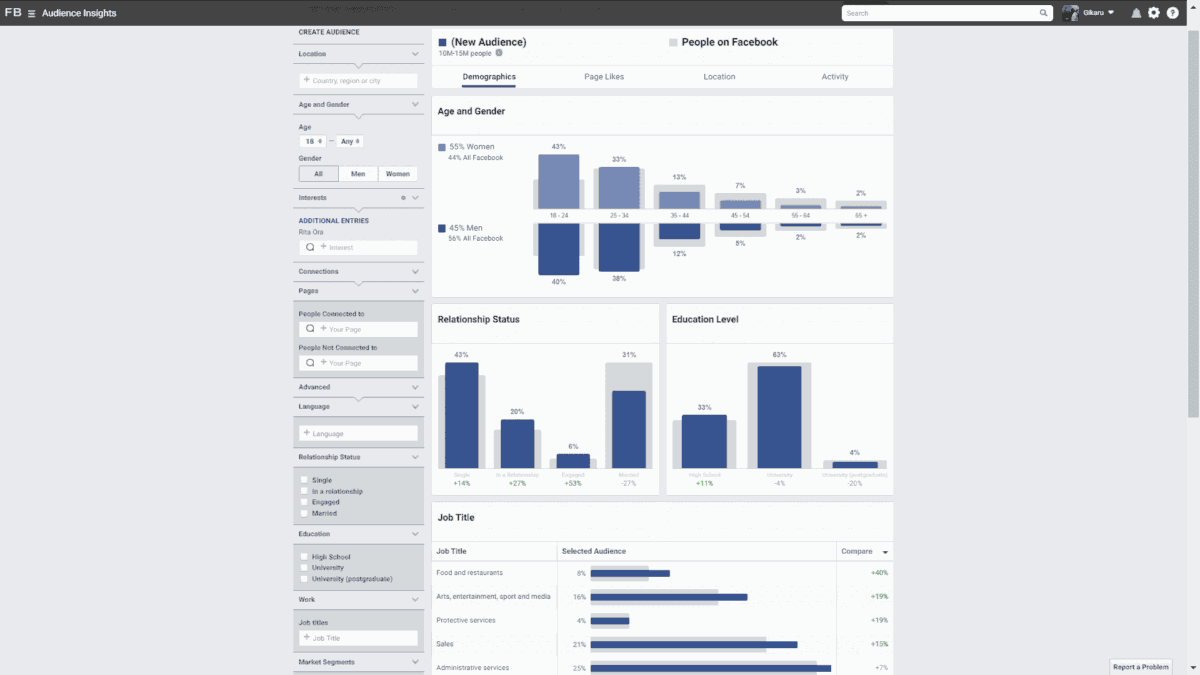Viewport: 1200px width, 675px height.
Task: Click the People on Facebook gray square
Action: tap(673, 43)
